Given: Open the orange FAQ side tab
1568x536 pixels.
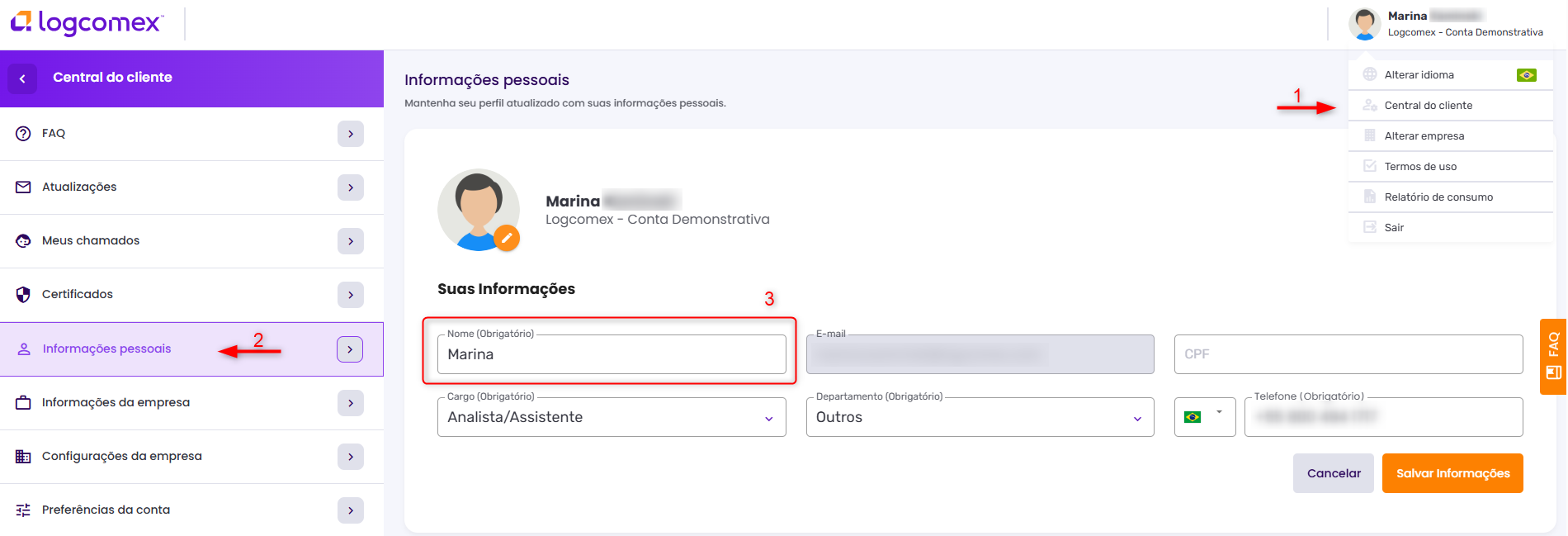Looking at the screenshot, I should click(x=1553, y=356).
